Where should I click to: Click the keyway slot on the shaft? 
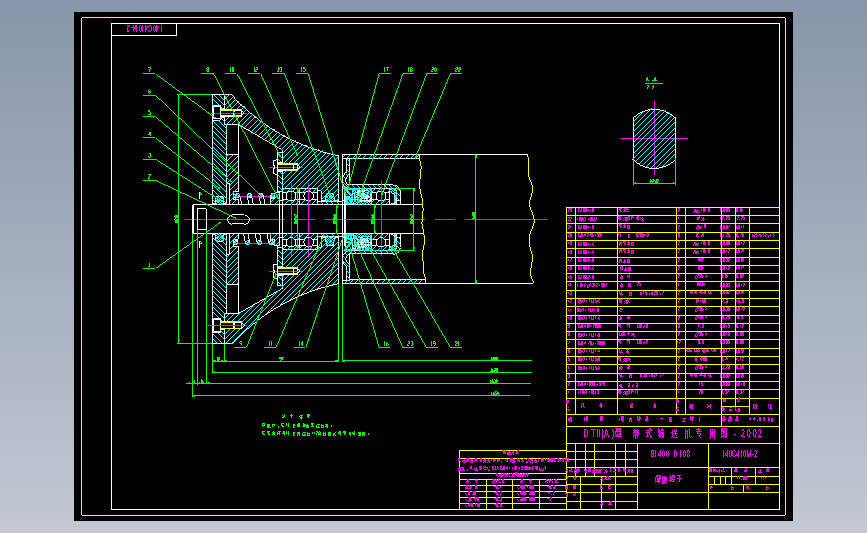pyautogui.click(x=238, y=220)
